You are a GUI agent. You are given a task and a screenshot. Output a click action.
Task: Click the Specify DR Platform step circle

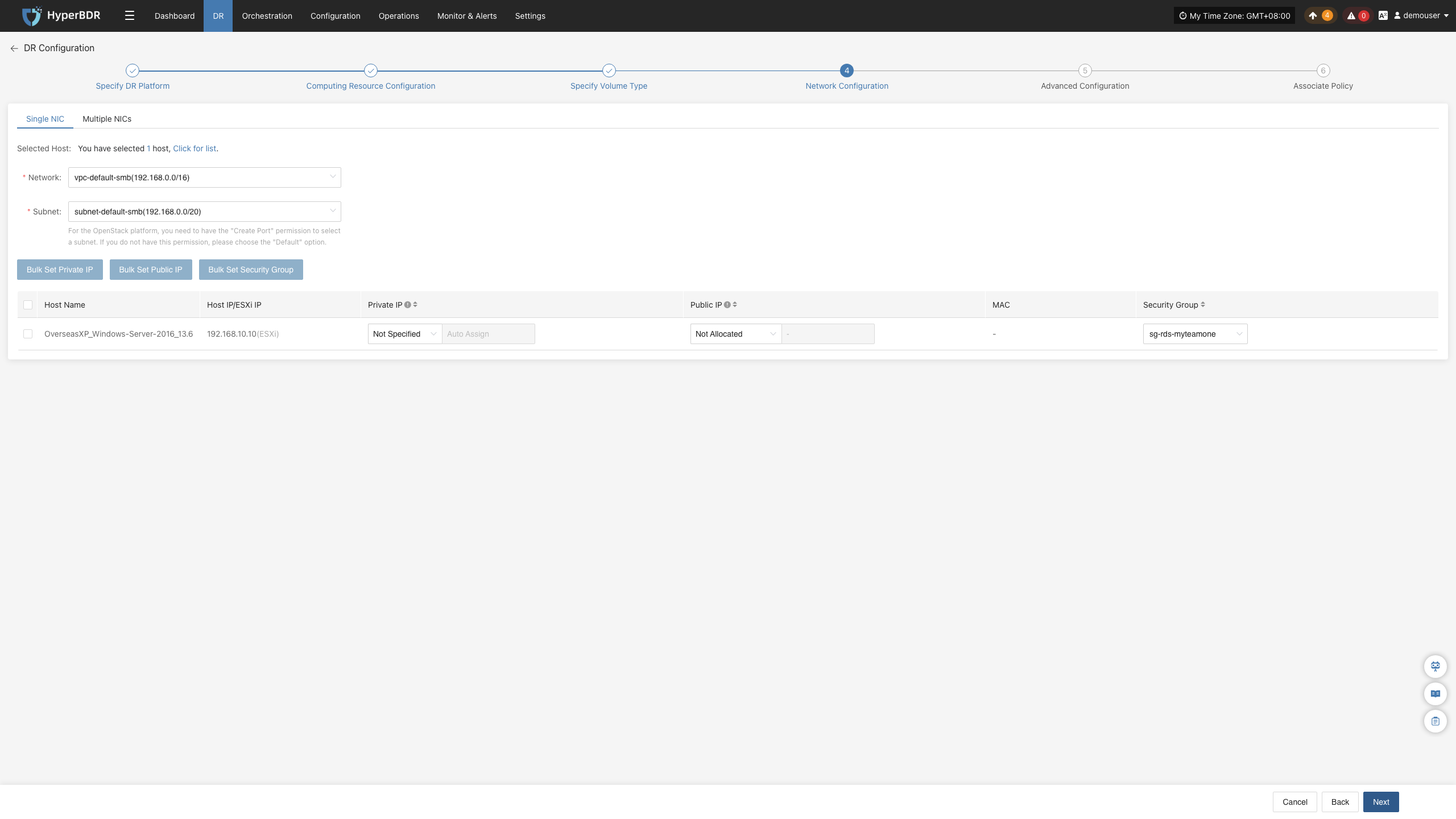click(x=133, y=71)
